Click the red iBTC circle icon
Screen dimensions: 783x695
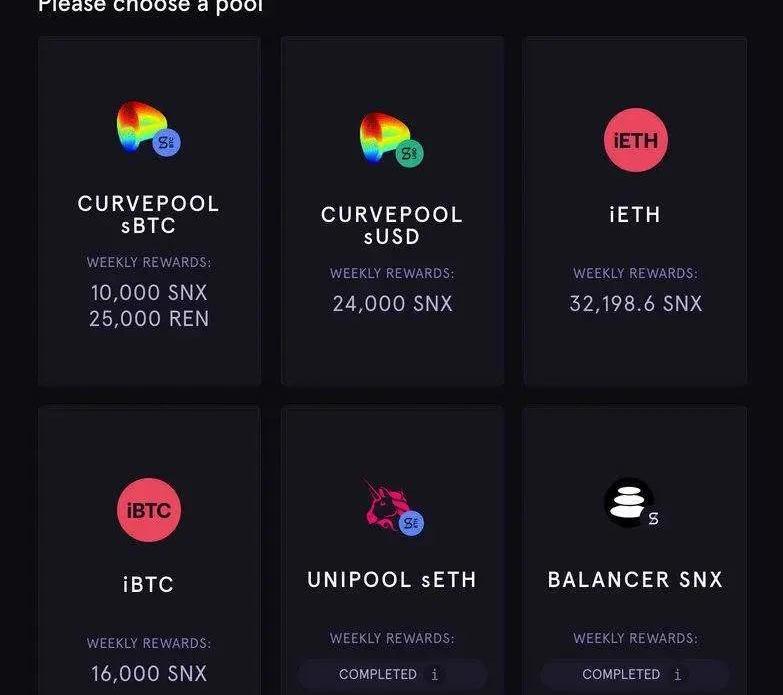149,510
